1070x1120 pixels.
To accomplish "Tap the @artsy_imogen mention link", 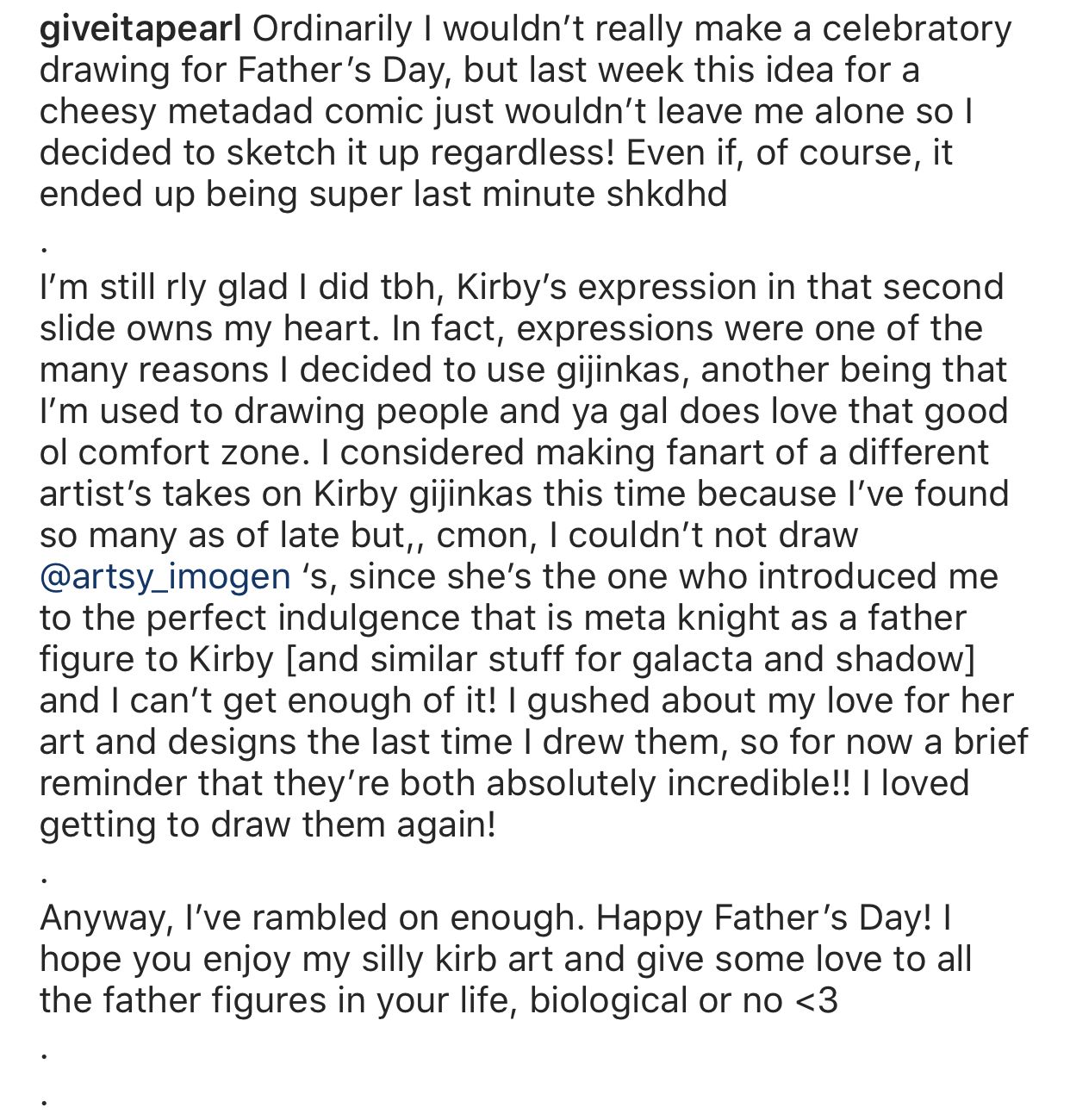I will pyautogui.click(x=165, y=576).
